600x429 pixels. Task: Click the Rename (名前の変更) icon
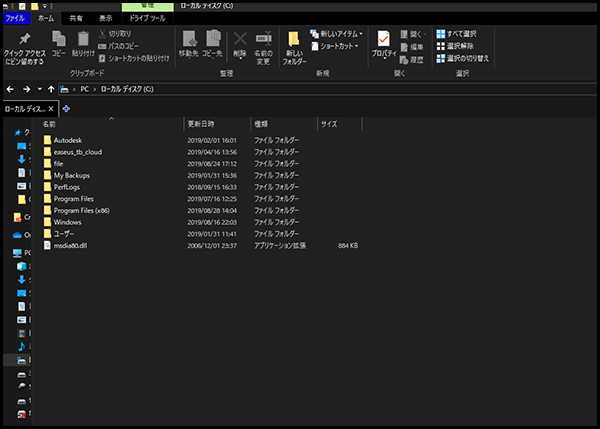[x=263, y=40]
